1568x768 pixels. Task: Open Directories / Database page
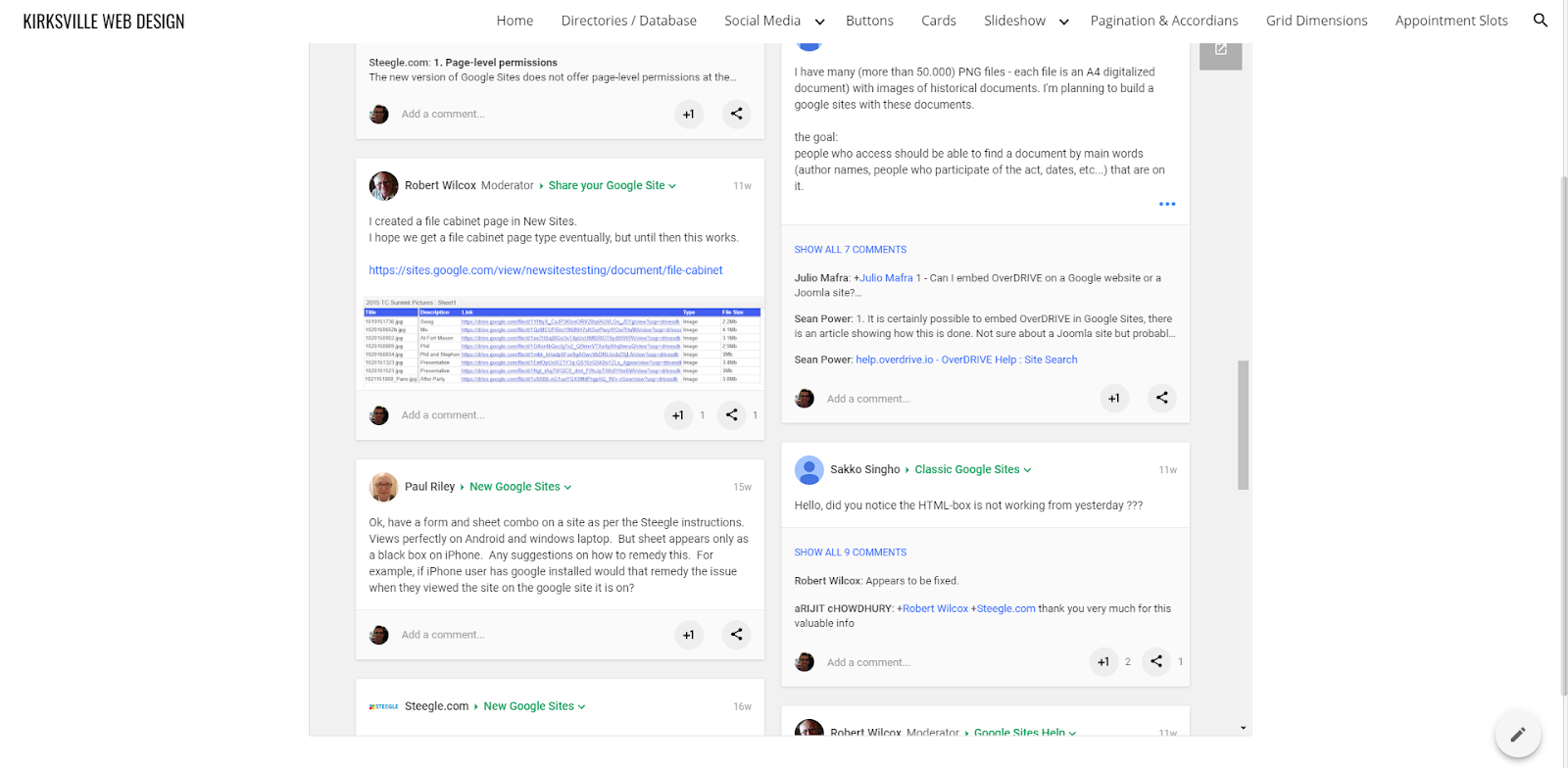629,21
